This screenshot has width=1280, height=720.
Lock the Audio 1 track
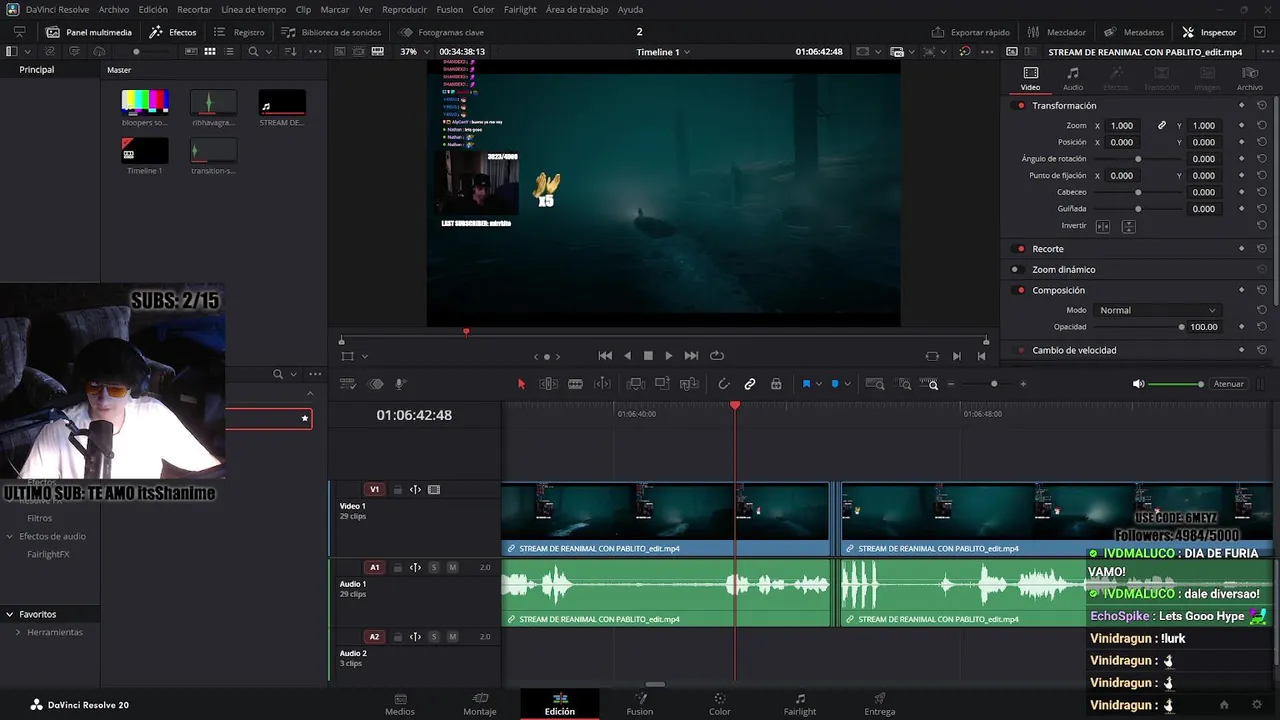[397, 568]
